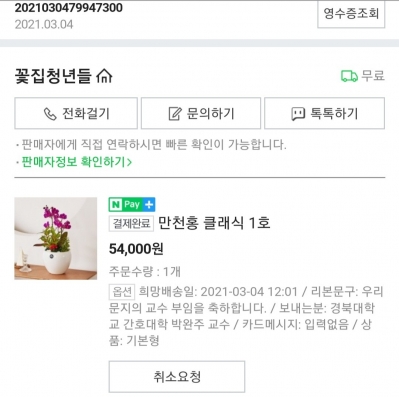This screenshot has height=397, width=399.
Task: Click the green delivery truck icon
Action: (x=349, y=76)
